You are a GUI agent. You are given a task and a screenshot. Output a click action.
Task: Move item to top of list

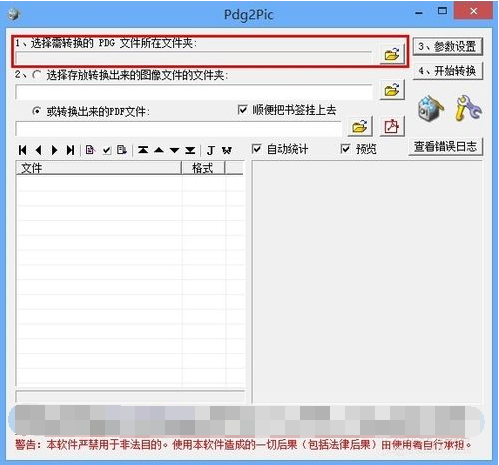click(x=143, y=150)
